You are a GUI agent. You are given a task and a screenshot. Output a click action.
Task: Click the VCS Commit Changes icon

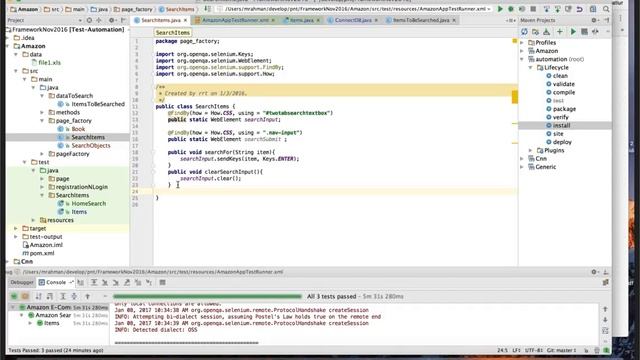[x=557, y=9]
